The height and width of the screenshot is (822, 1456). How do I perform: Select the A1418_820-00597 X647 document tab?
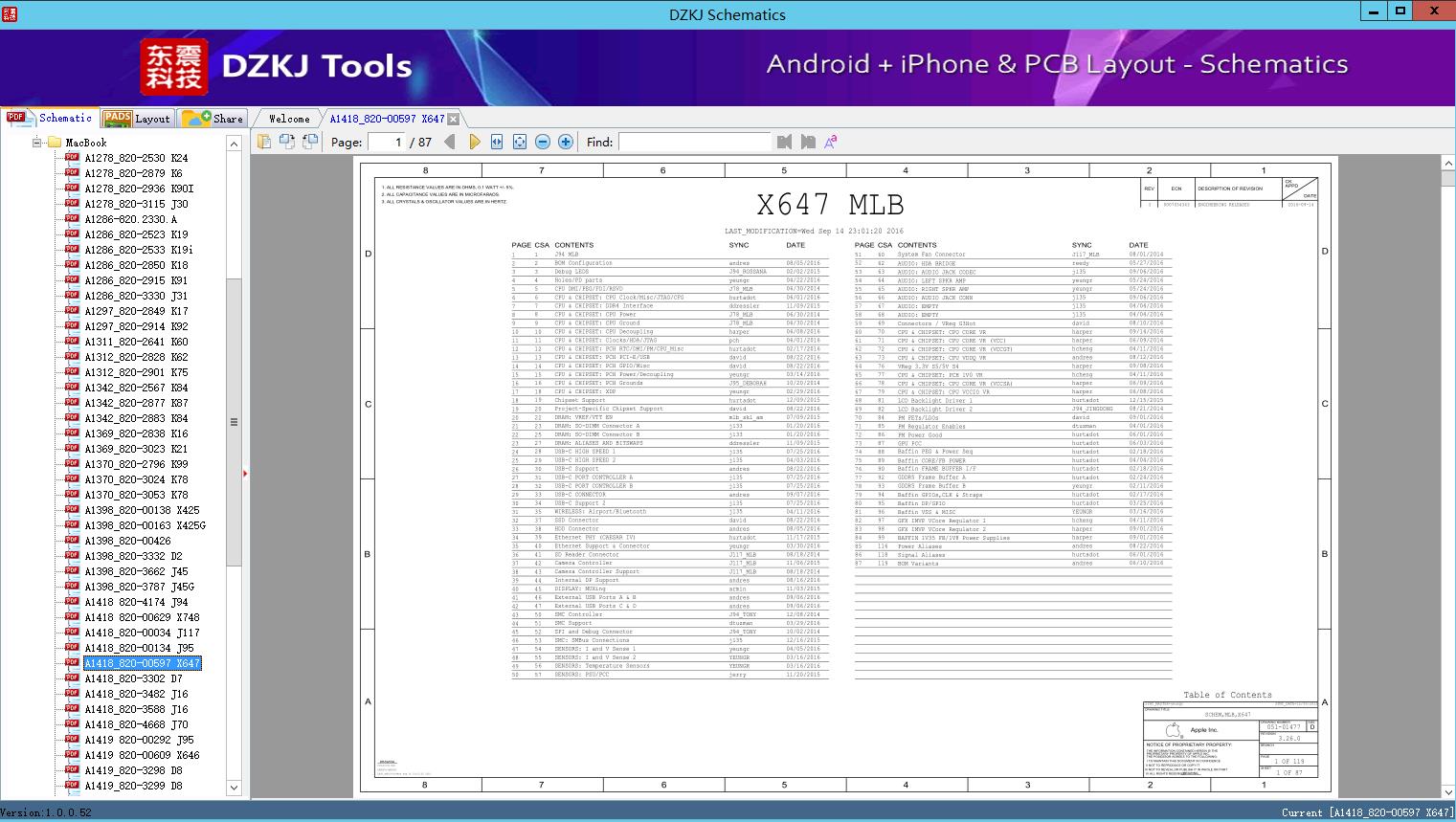(x=387, y=119)
